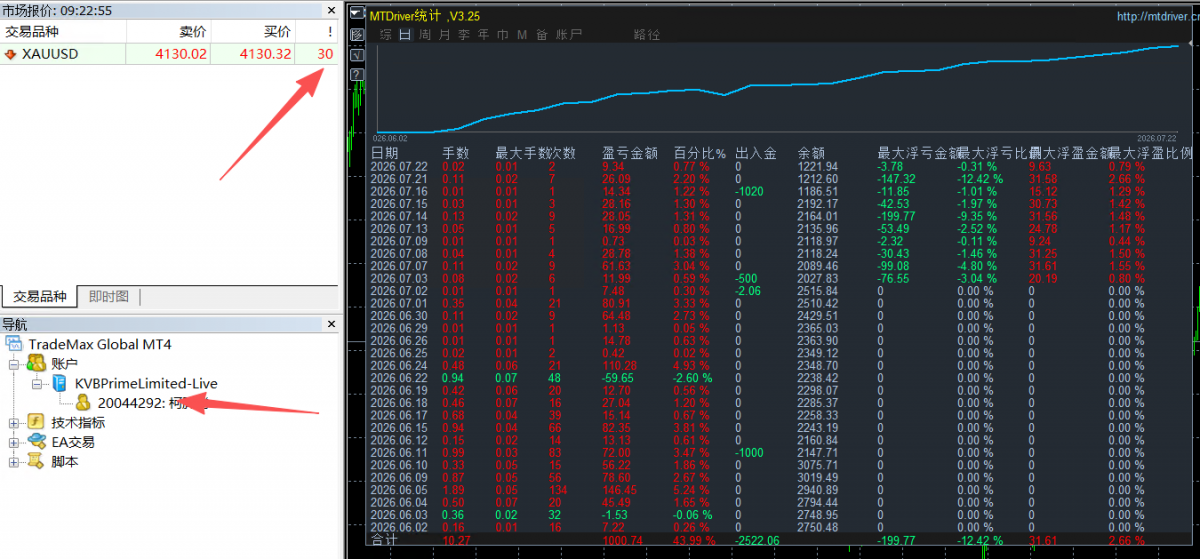Click the KVBPrimeLimited-Live server icon

(x=61, y=383)
